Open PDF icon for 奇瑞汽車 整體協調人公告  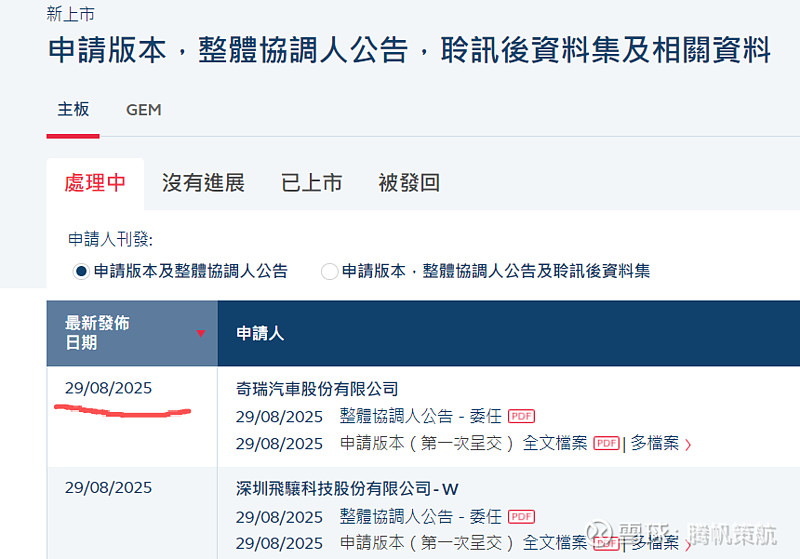(x=521, y=416)
